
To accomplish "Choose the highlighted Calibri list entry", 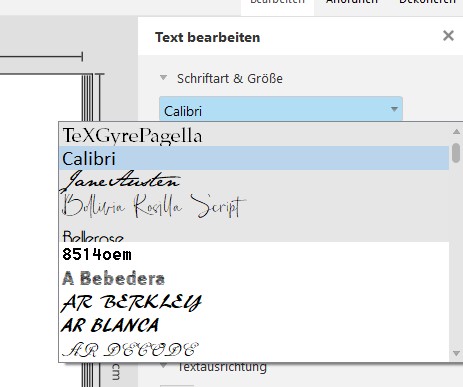I will [254, 158].
